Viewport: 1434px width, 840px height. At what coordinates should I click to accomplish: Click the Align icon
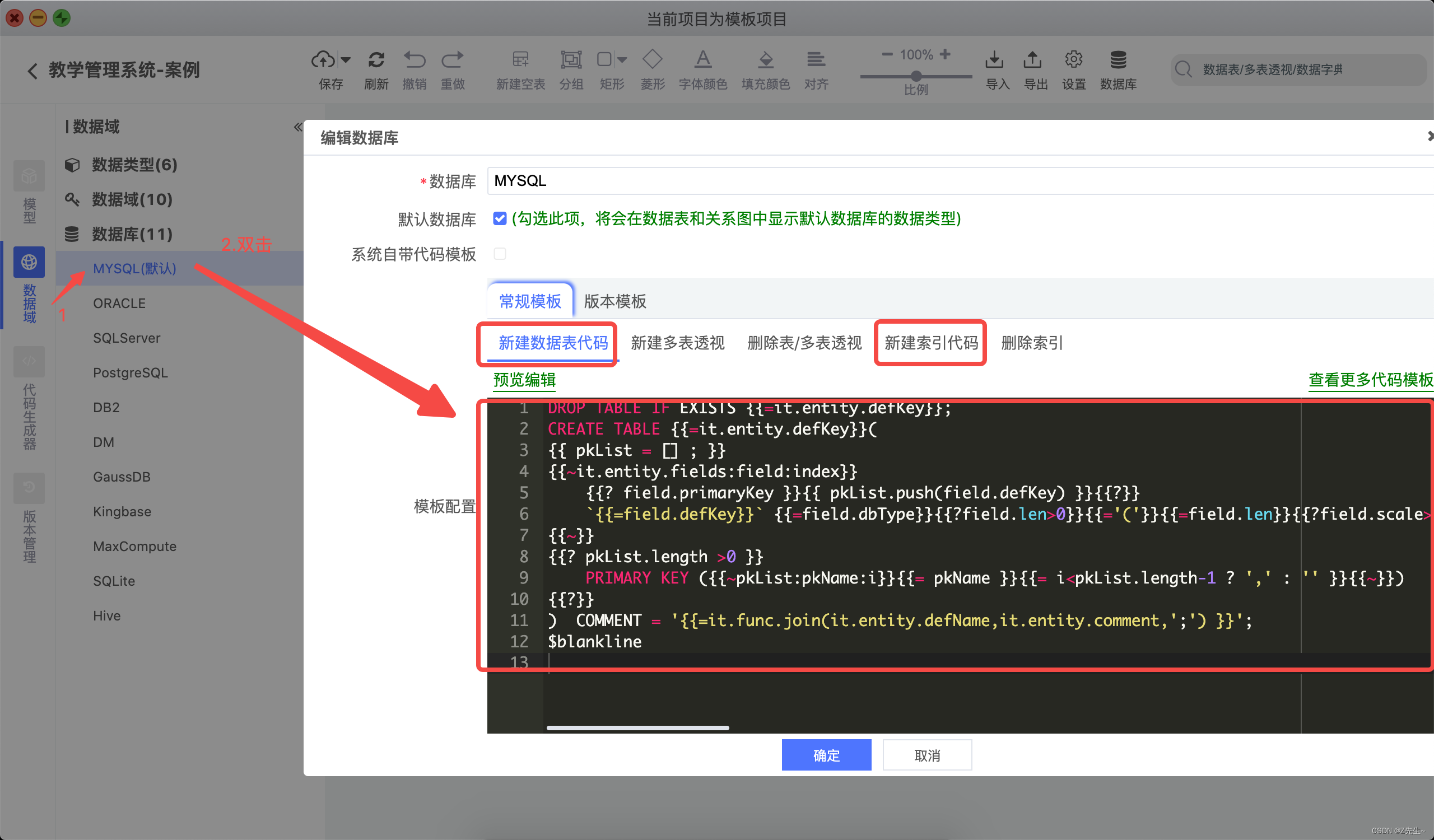(x=816, y=59)
